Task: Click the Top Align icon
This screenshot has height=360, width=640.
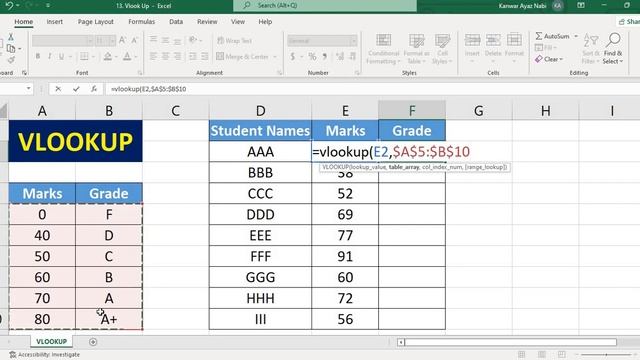Action: pos(153,40)
